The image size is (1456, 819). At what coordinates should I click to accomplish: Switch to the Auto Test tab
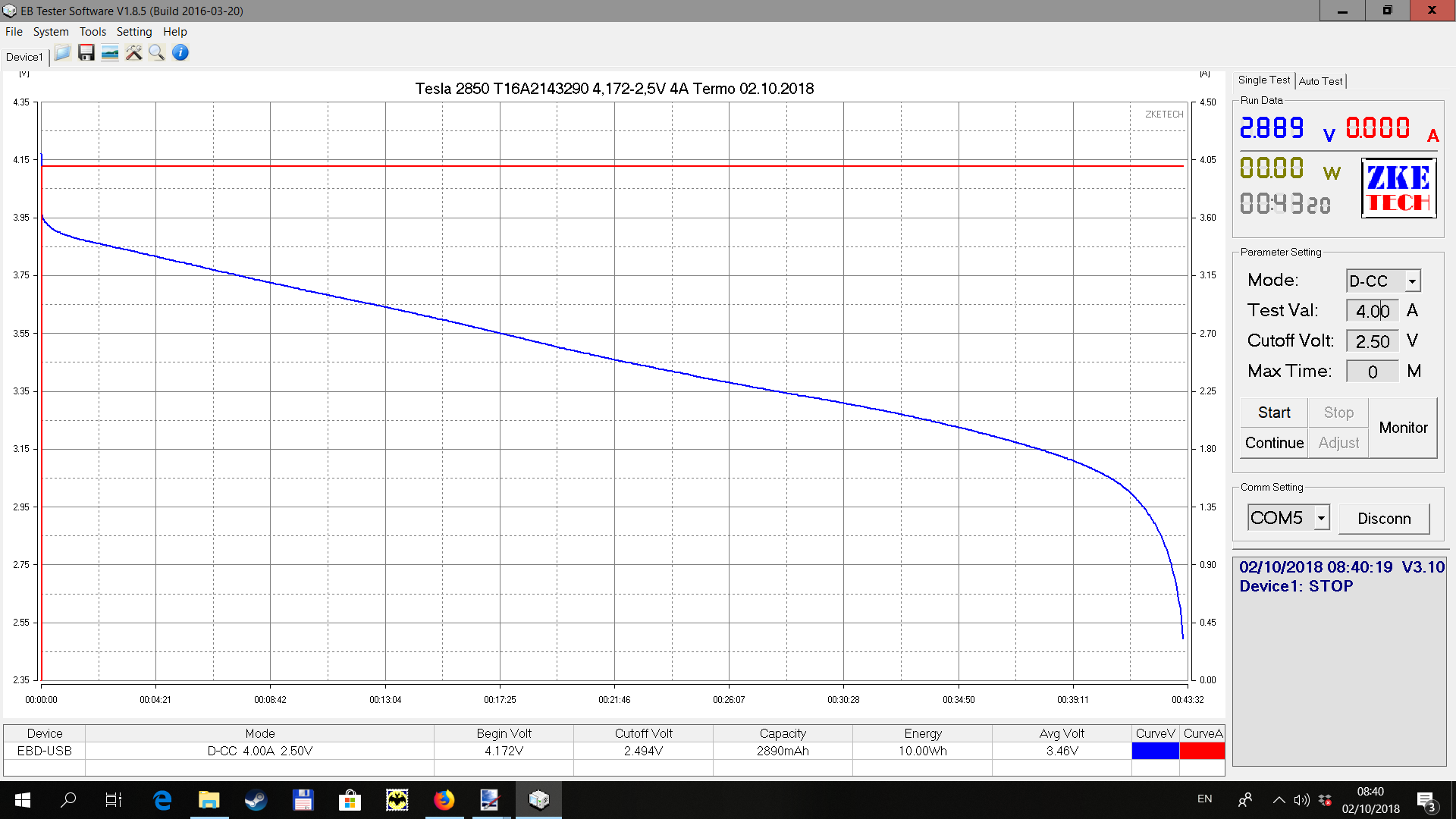click(x=1320, y=81)
